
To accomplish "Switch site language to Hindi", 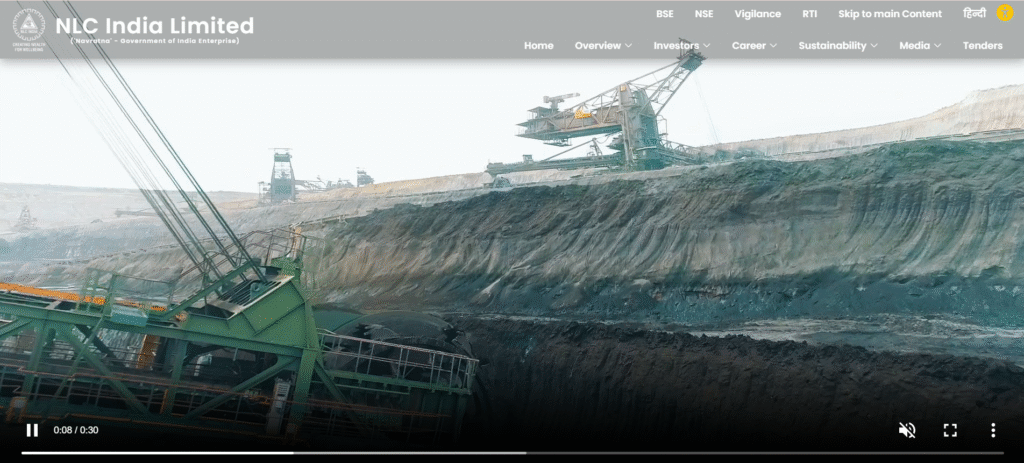I will (974, 14).
